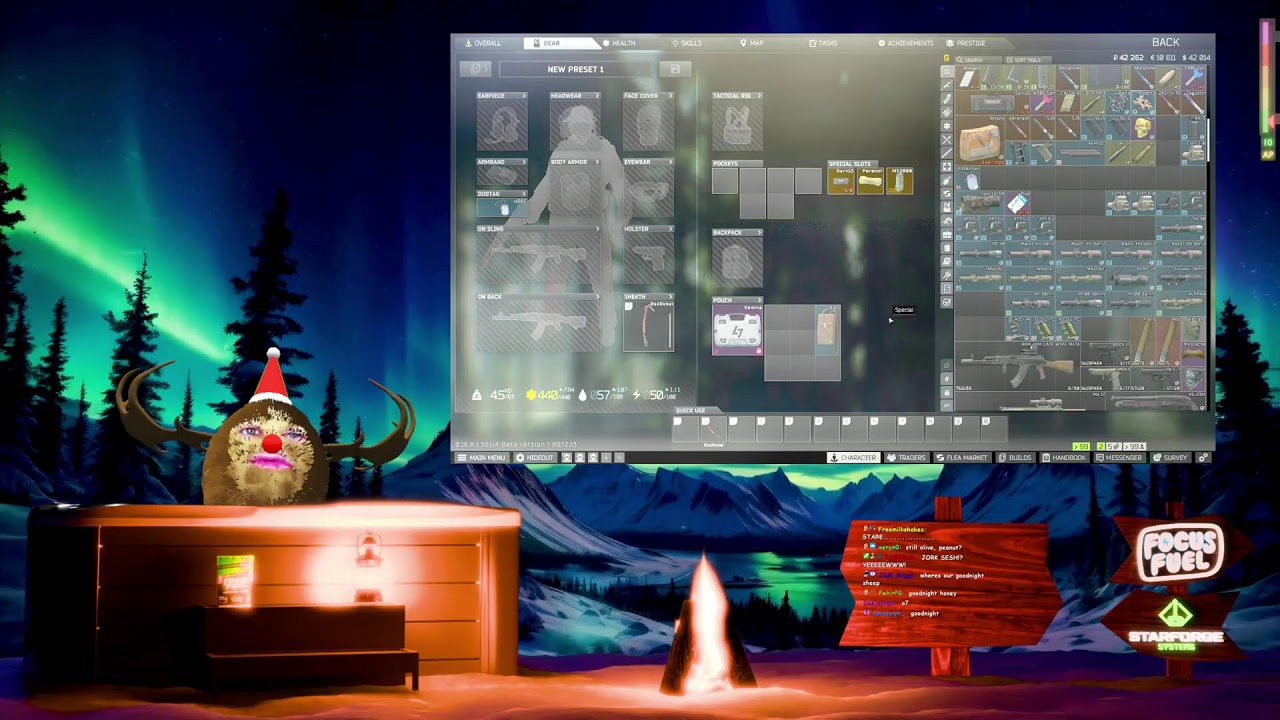The height and width of the screenshot is (720, 1280).
Task: Open the Traders screen
Action: [x=906, y=458]
